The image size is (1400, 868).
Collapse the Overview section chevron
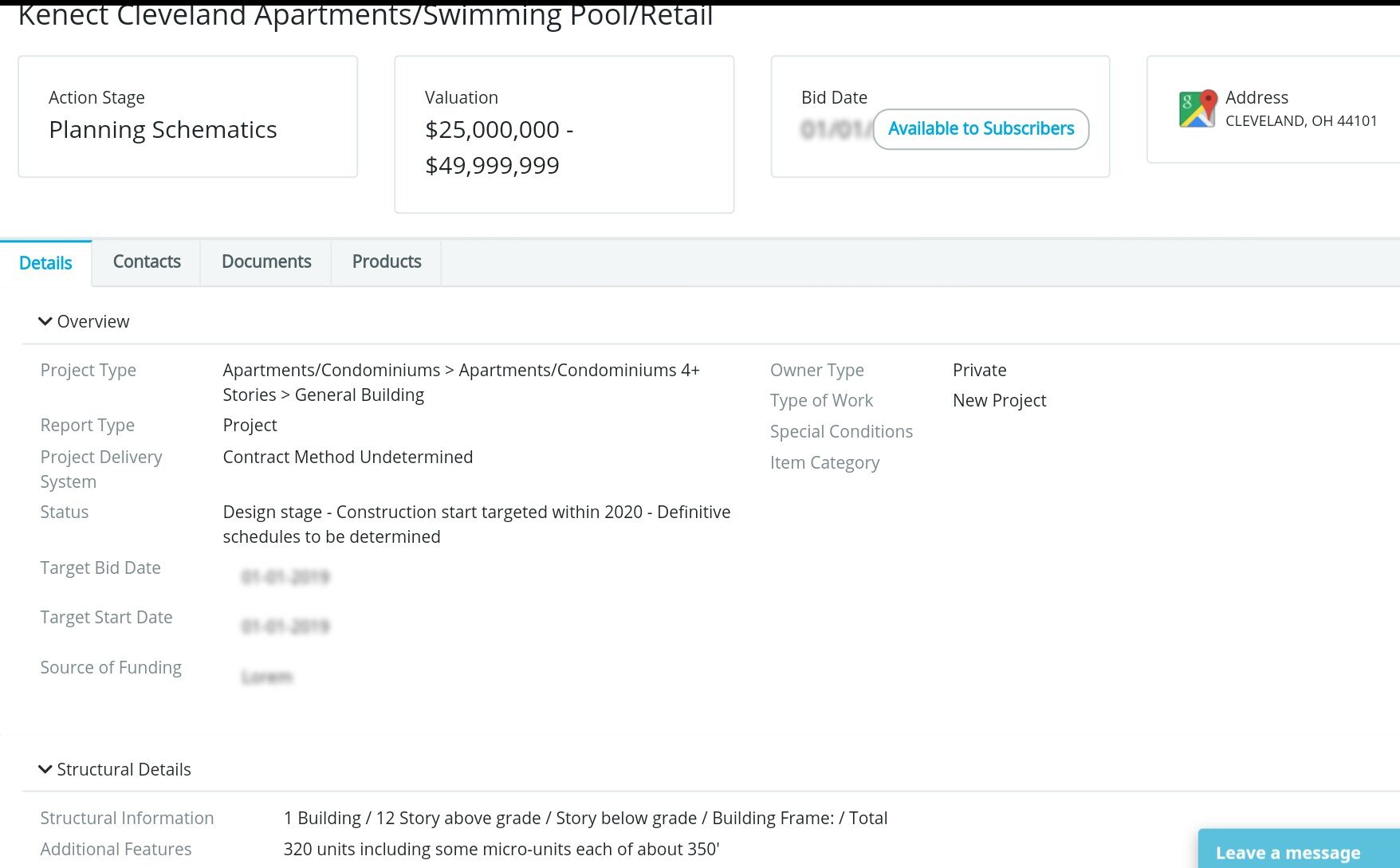point(45,321)
